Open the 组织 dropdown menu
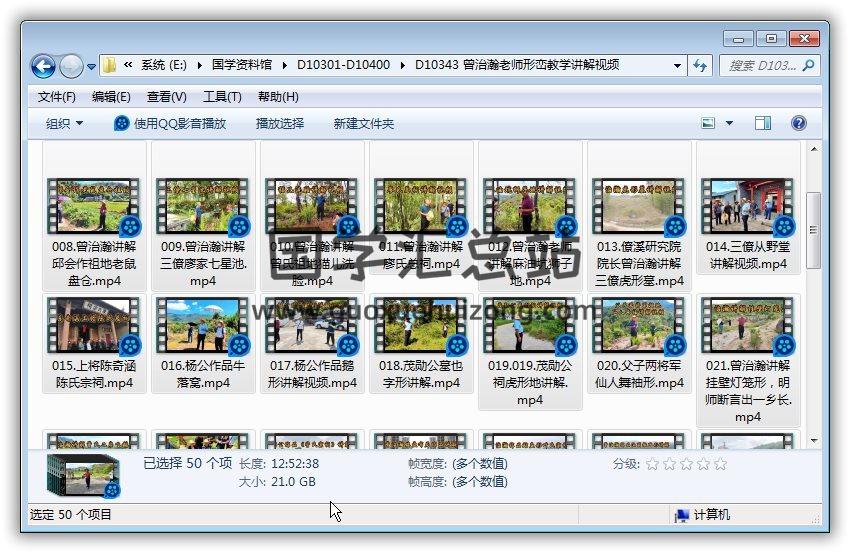 point(65,123)
